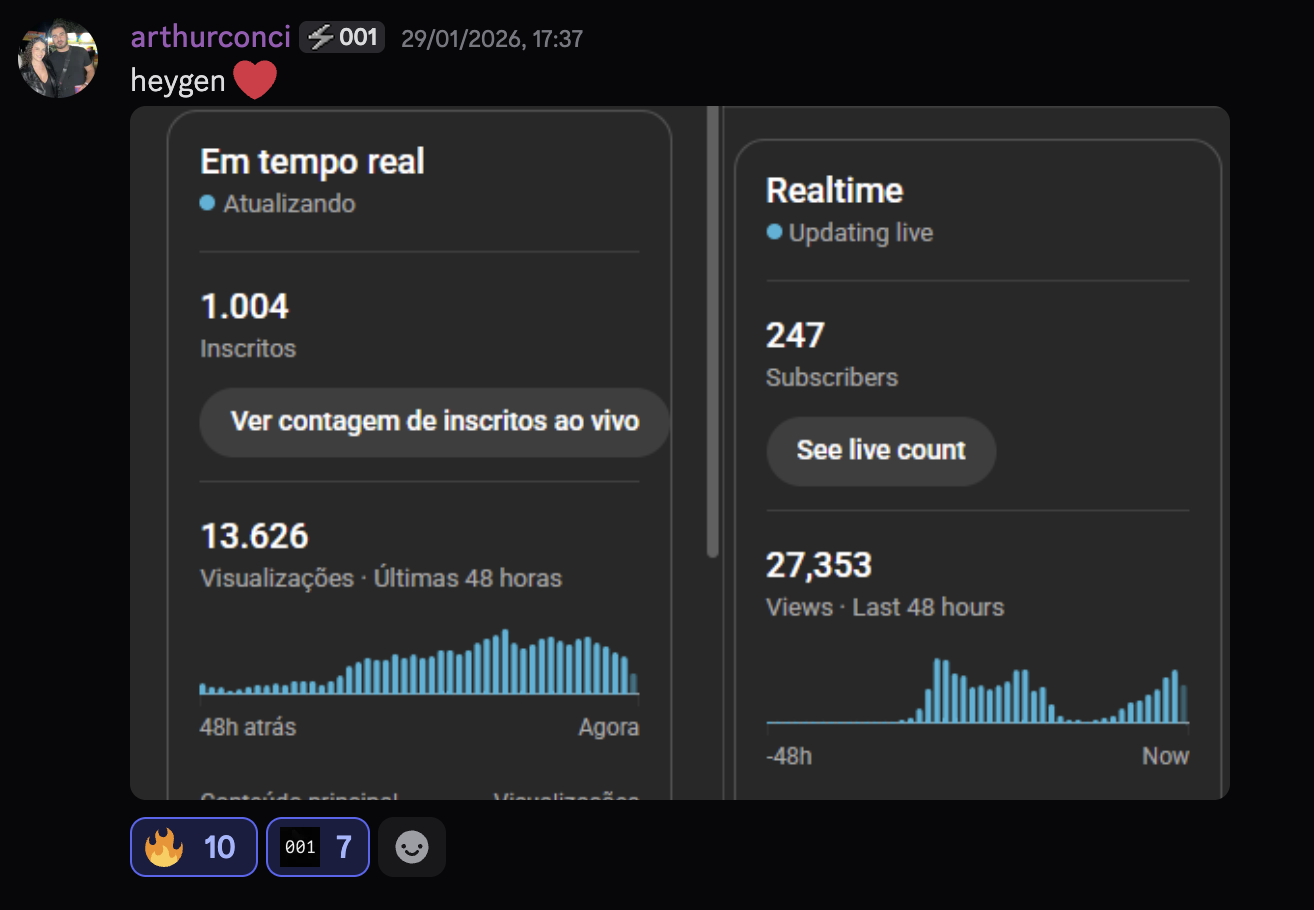Click the Portuguese 48-hour views bar chart
Viewport: 1314px width, 910px height.
[x=418, y=664]
